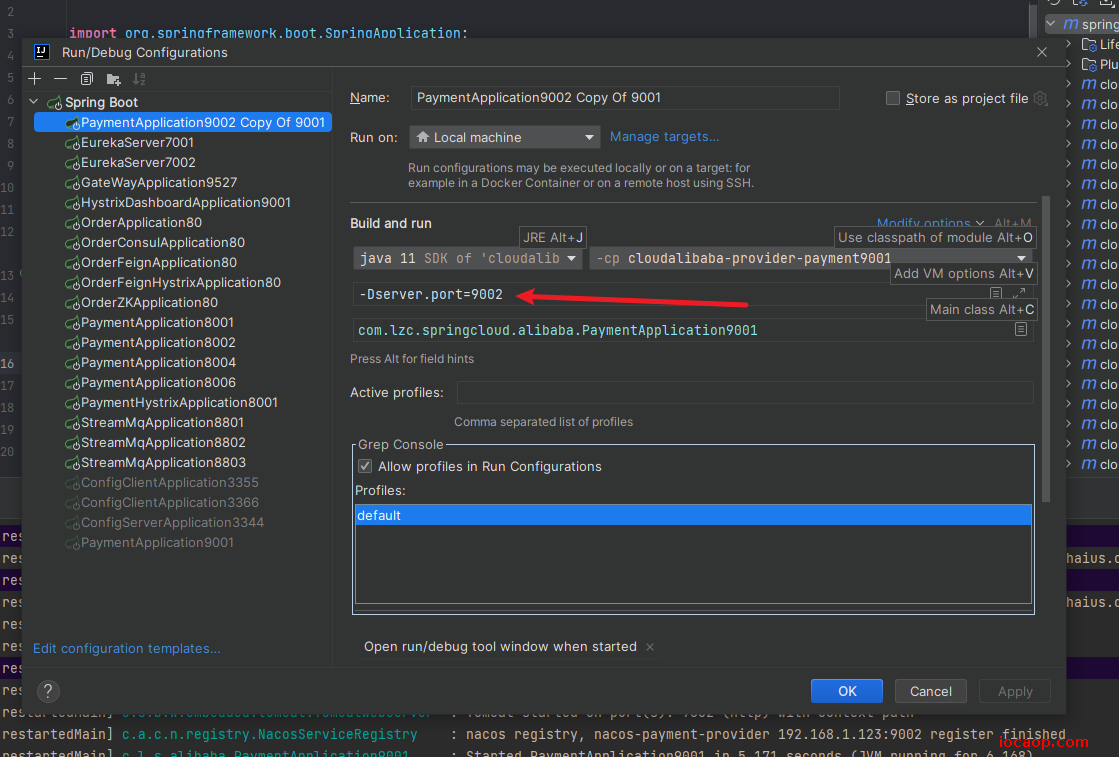Click the sort configurations icon
The height and width of the screenshot is (757, 1119).
[139, 78]
